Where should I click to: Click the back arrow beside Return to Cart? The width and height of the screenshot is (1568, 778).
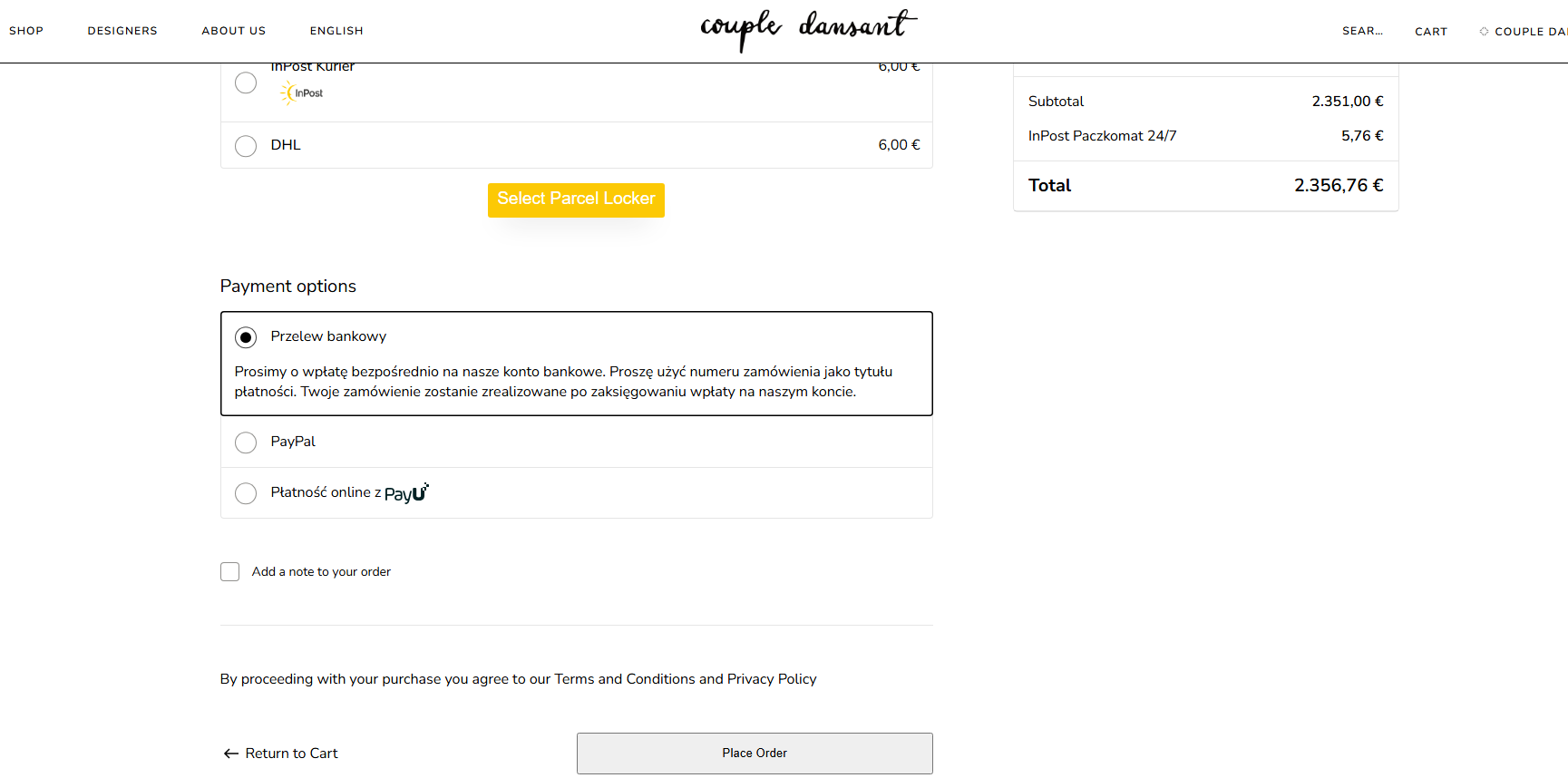coord(230,754)
